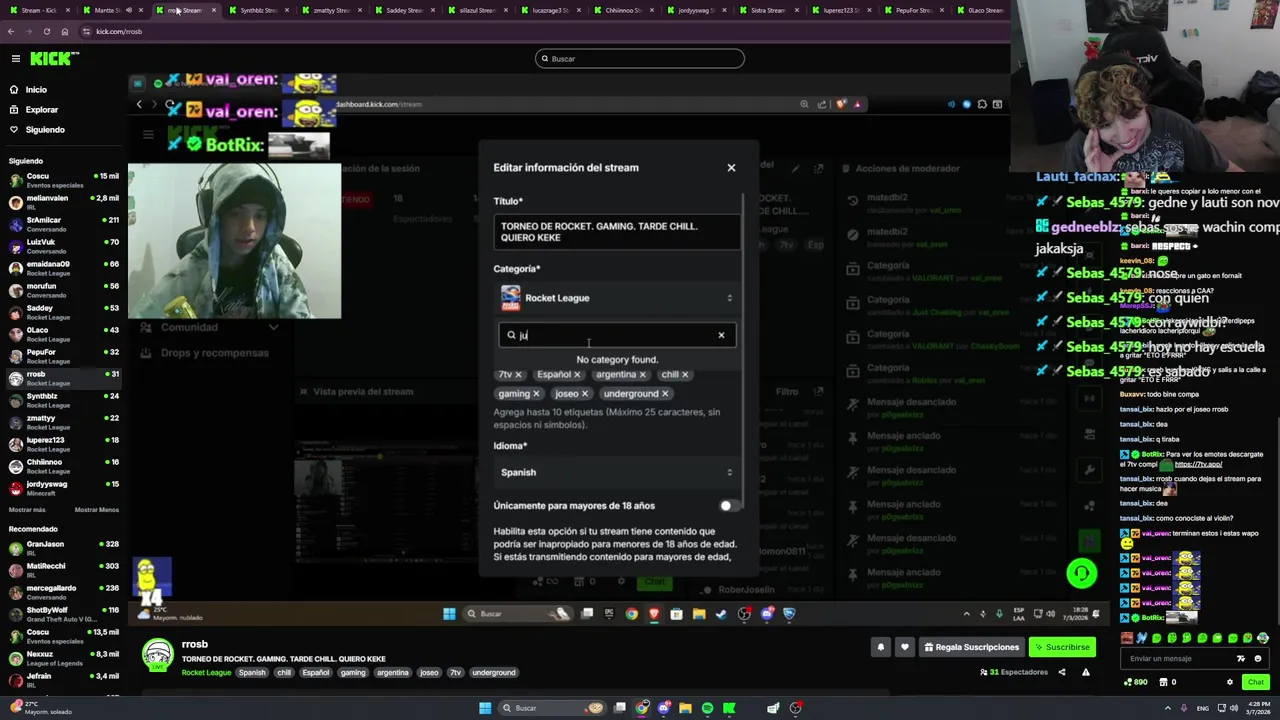Click the browser reload button
Image resolution: width=1280 pixels, height=720 pixels.
pos(46,32)
